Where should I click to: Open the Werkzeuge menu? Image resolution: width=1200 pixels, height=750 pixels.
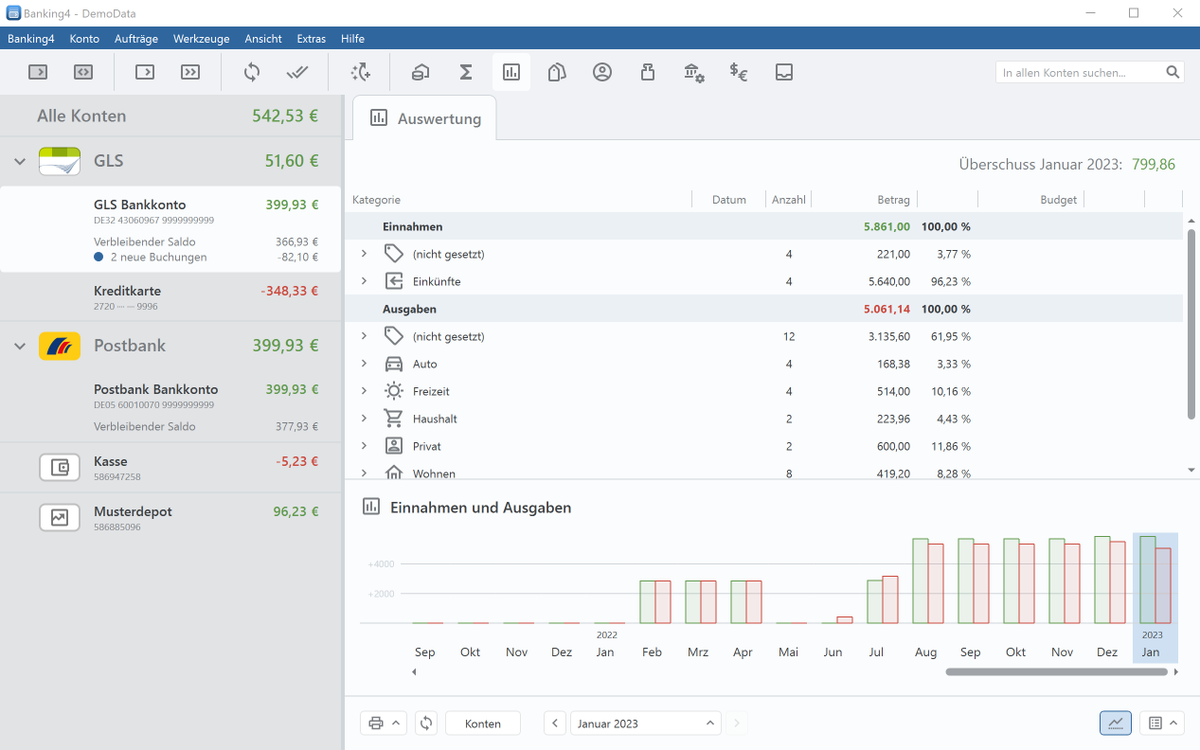(x=200, y=38)
